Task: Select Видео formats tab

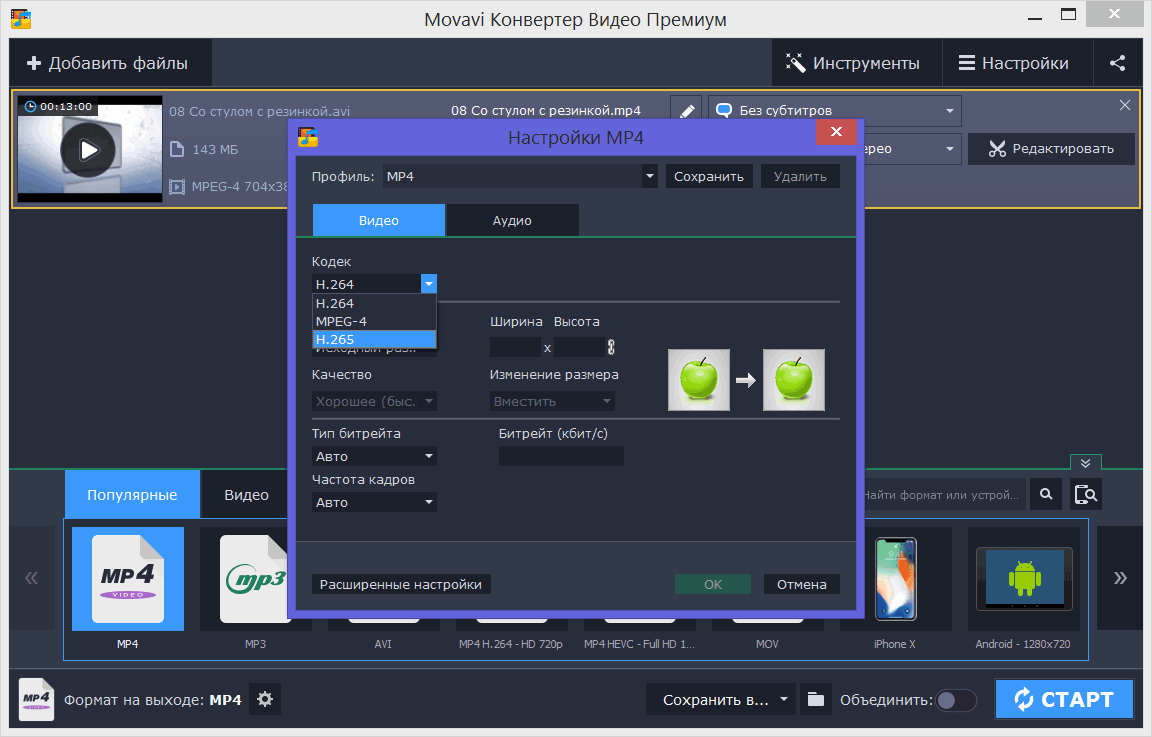Action: 246,495
